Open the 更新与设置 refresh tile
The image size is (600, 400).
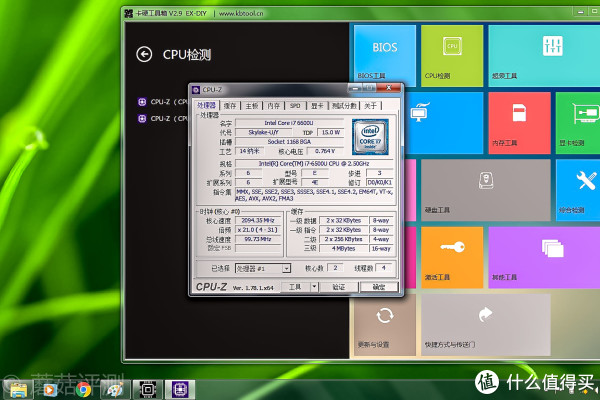385,325
